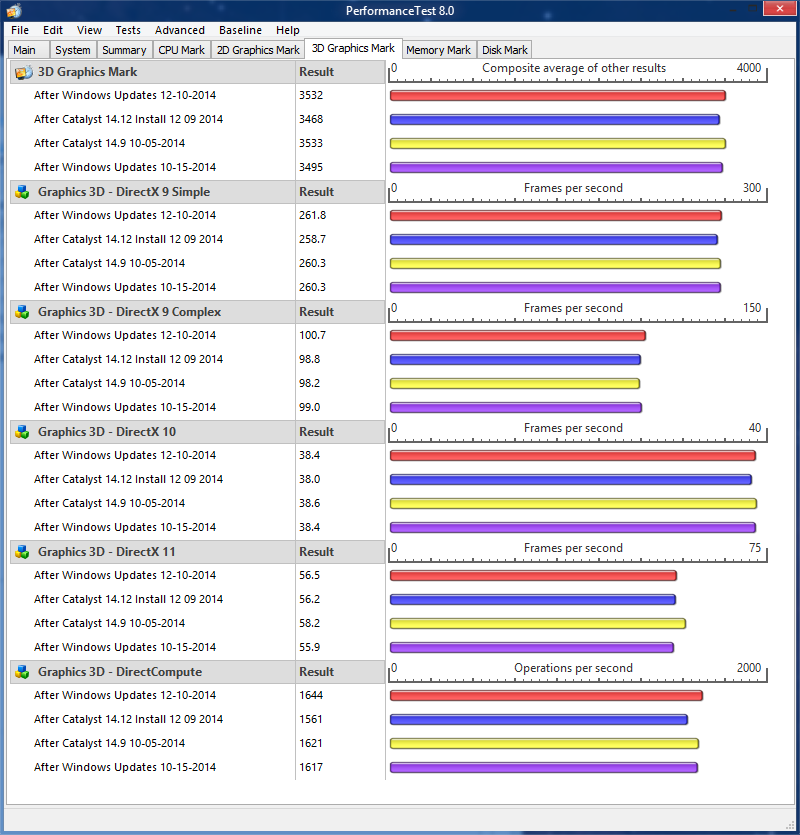Click the yellow 3533 bar in 3D Graphics Mark
Image resolution: width=800 pixels, height=835 pixels.
(558, 143)
